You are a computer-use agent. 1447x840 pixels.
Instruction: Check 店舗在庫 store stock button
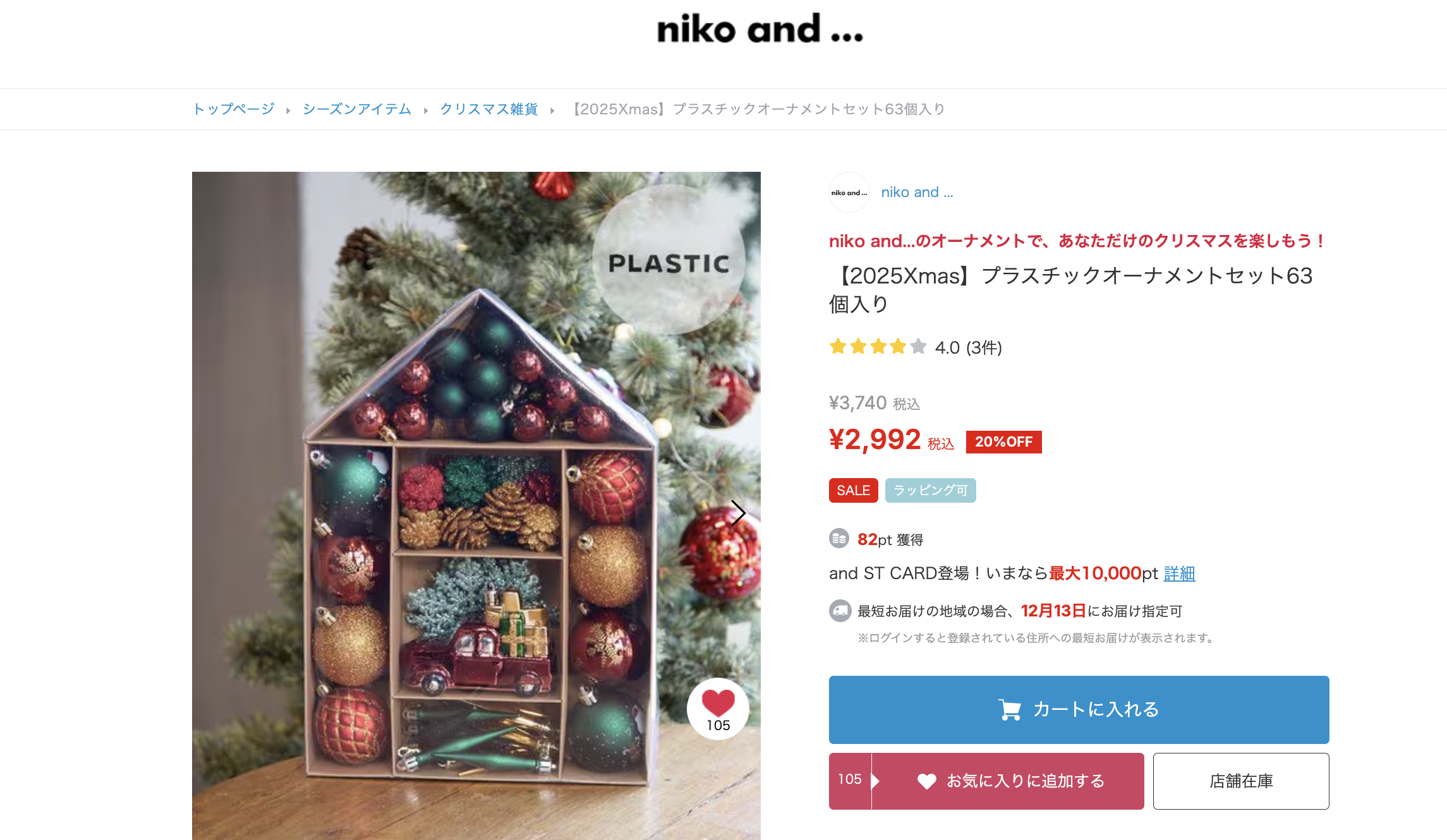pos(1241,781)
